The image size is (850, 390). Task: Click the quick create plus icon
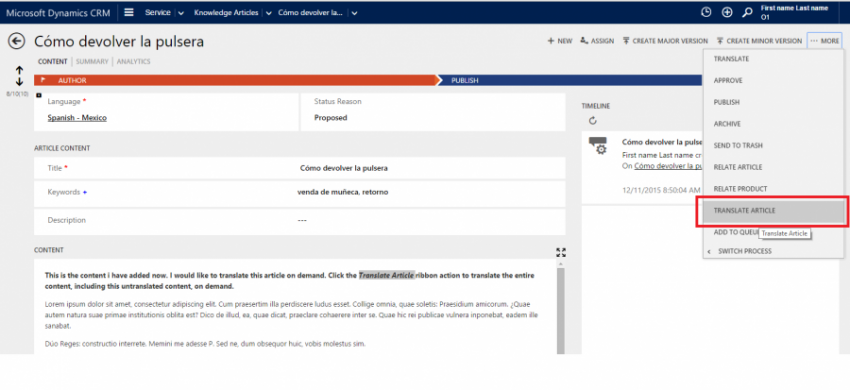(x=727, y=12)
